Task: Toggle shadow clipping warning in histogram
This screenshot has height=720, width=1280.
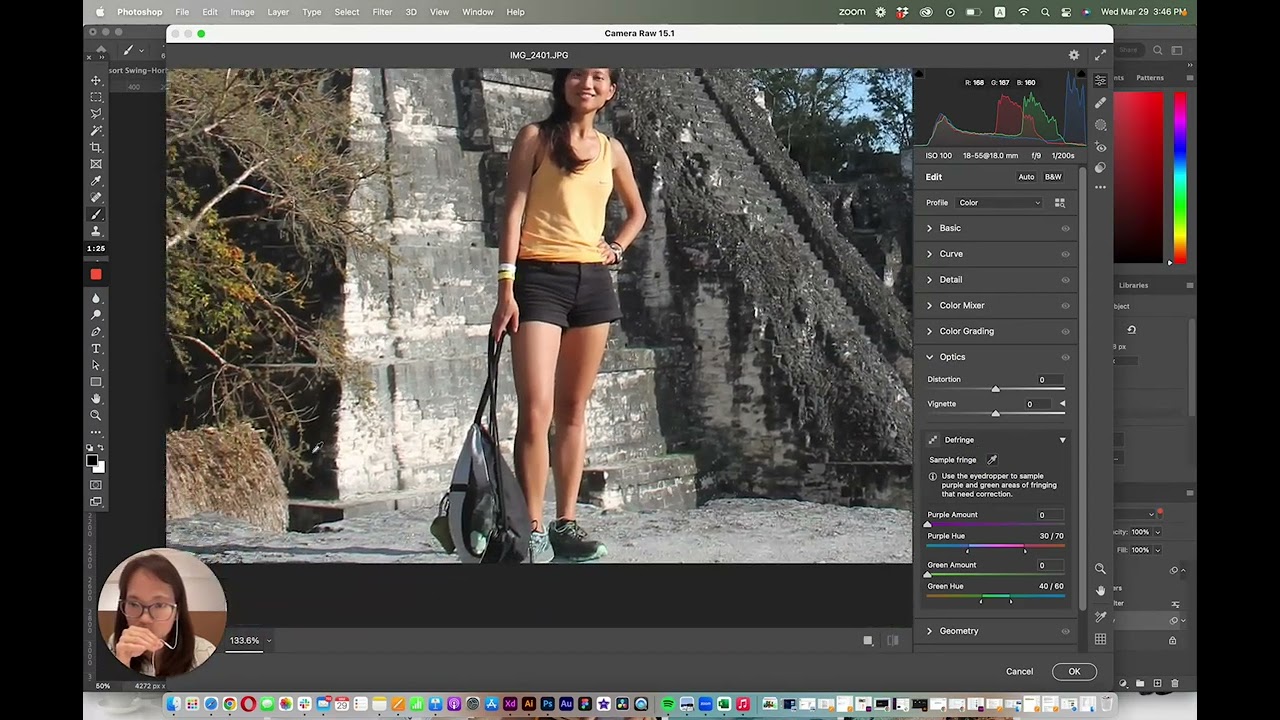Action: (x=919, y=74)
